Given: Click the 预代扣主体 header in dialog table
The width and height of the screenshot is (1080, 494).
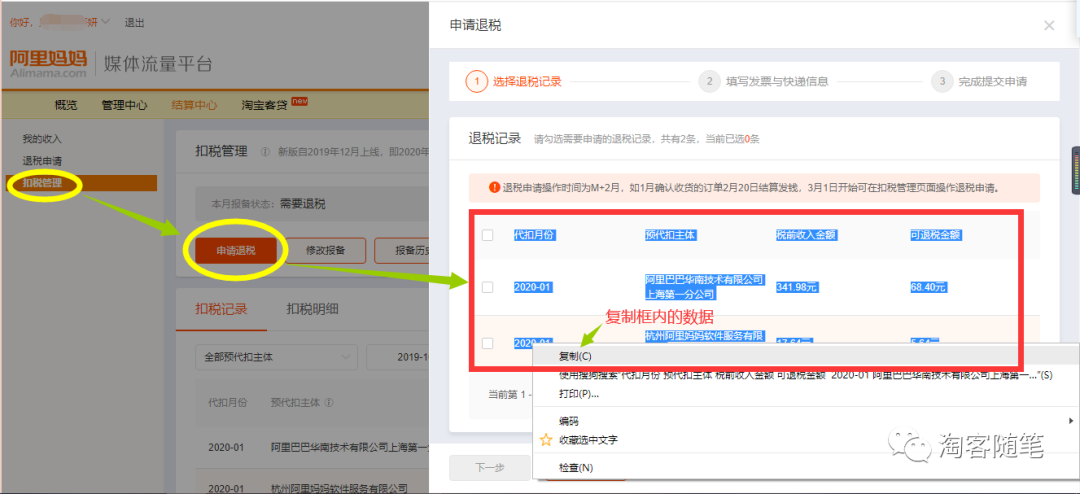Looking at the screenshot, I should pos(671,235).
